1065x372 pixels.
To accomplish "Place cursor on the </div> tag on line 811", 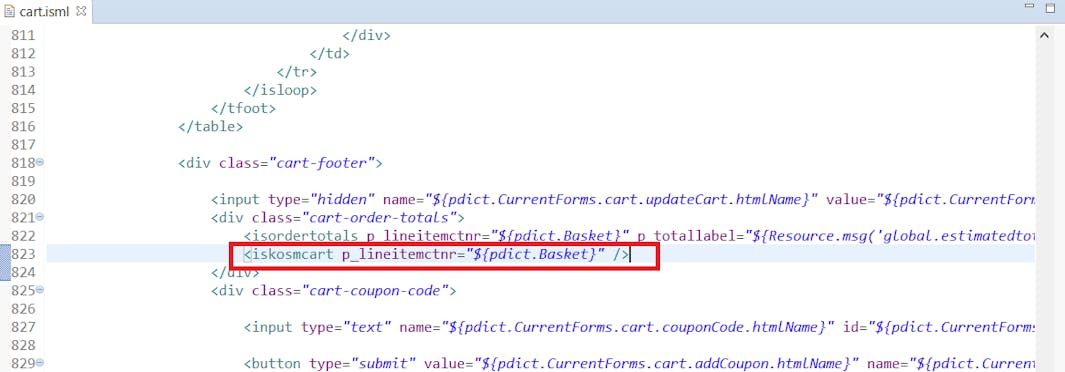I will 367,35.
